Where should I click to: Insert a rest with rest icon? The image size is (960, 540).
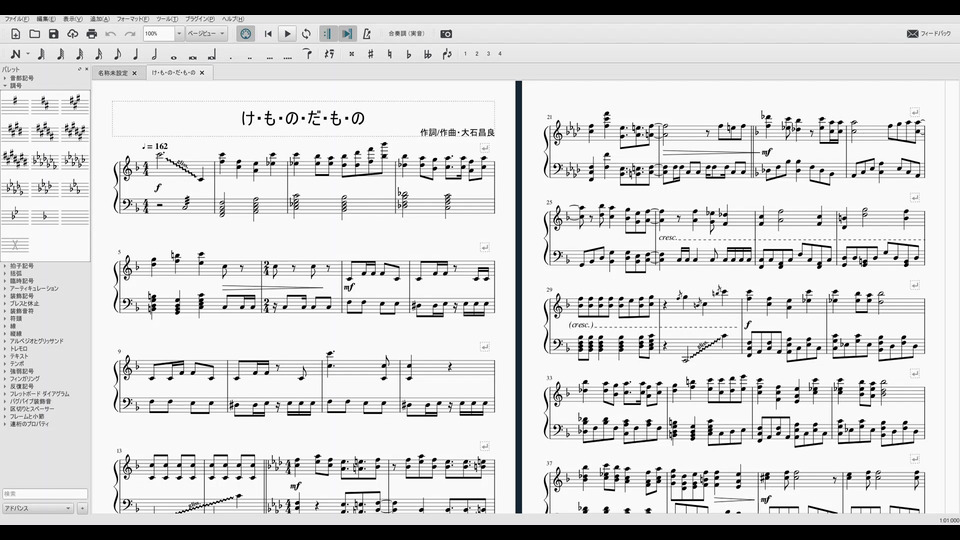pyautogui.click(x=329, y=54)
